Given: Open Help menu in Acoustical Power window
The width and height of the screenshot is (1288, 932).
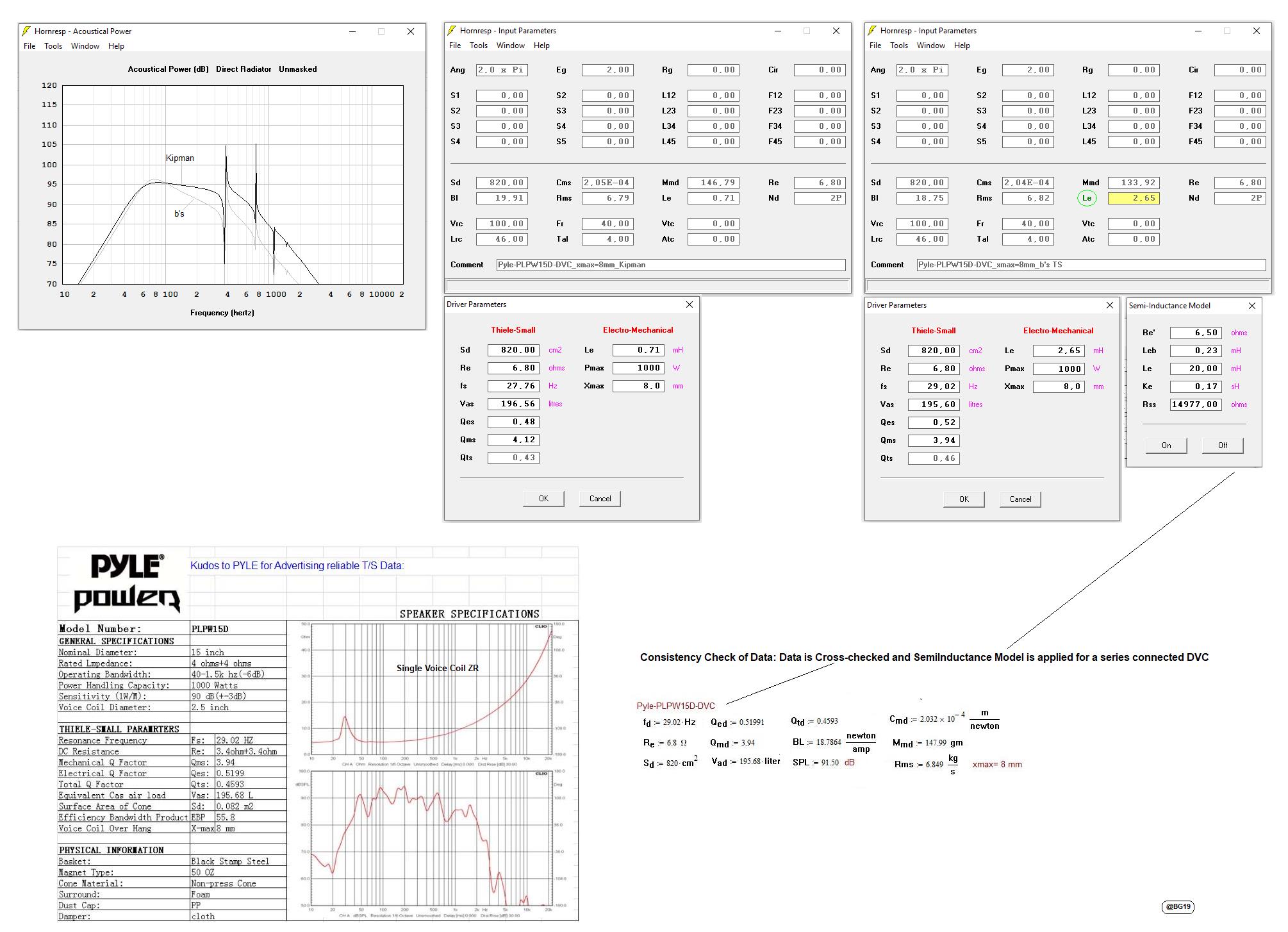Looking at the screenshot, I should 116,46.
